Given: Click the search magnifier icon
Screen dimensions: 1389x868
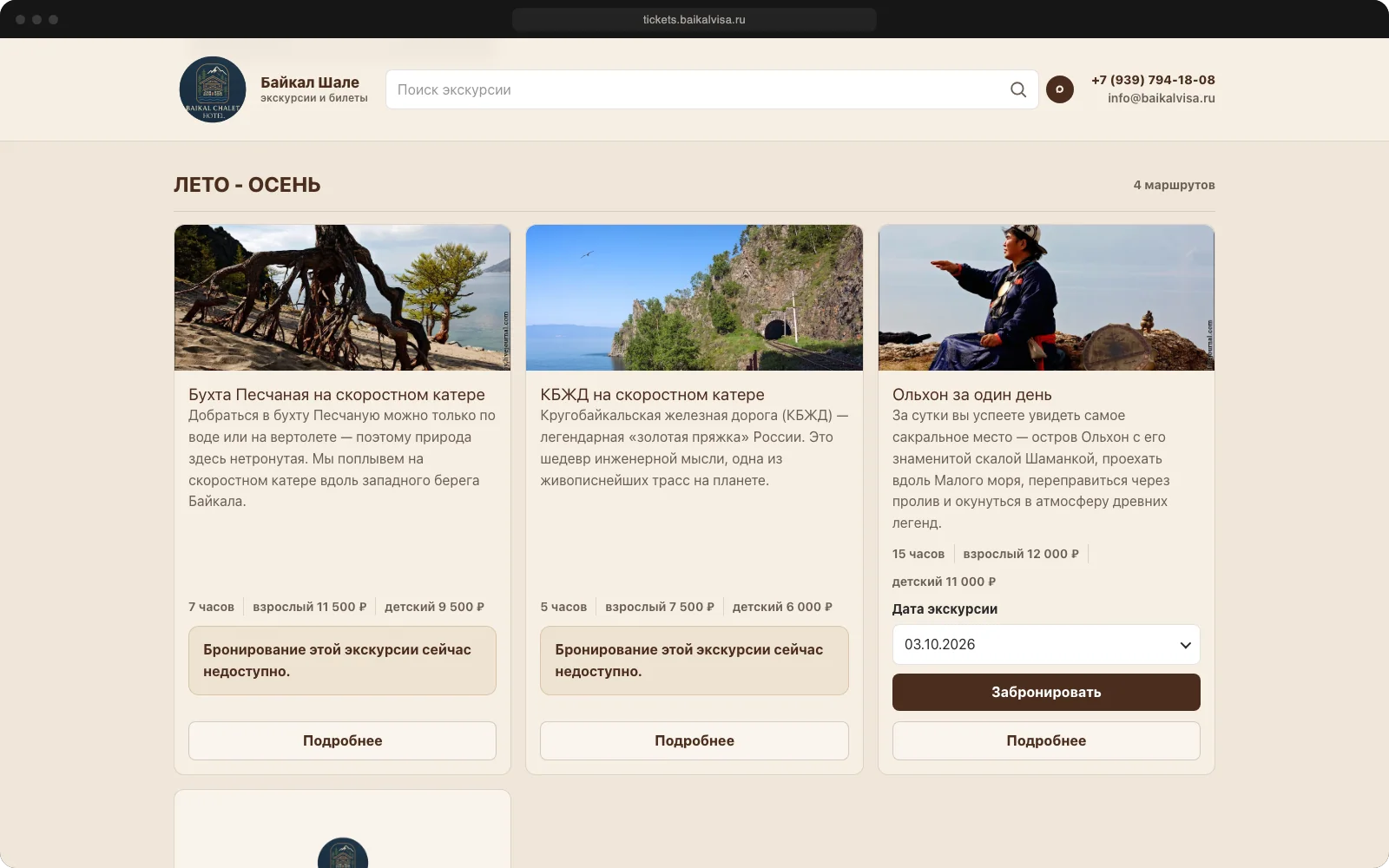Looking at the screenshot, I should (x=1018, y=89).
